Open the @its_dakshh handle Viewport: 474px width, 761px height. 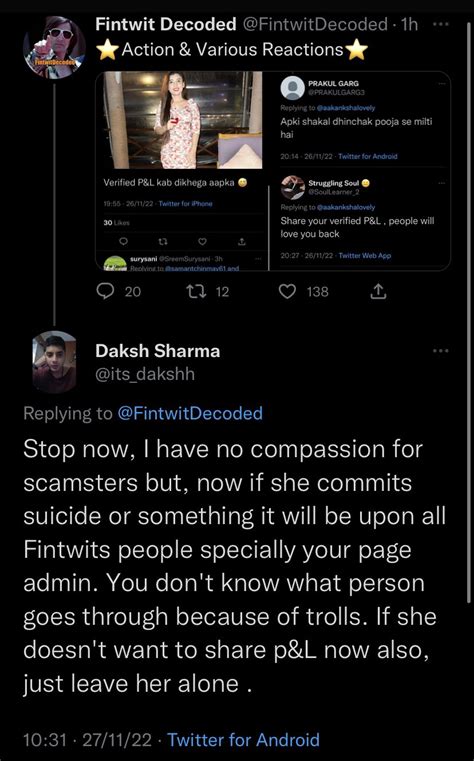point(145,374)
